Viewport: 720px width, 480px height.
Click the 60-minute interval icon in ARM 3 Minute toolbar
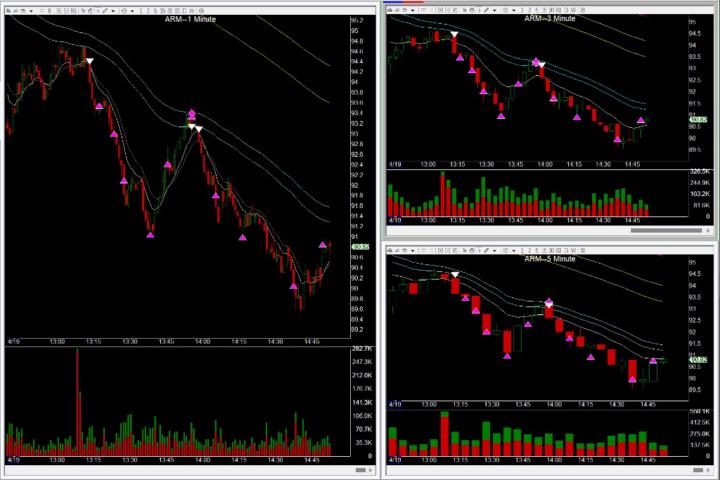(x=559, y=10)
